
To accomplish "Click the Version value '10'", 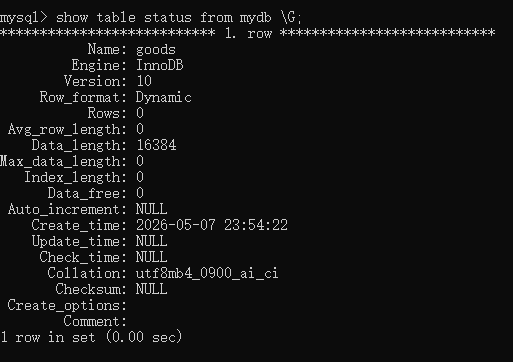I will [x=144, y=81].
